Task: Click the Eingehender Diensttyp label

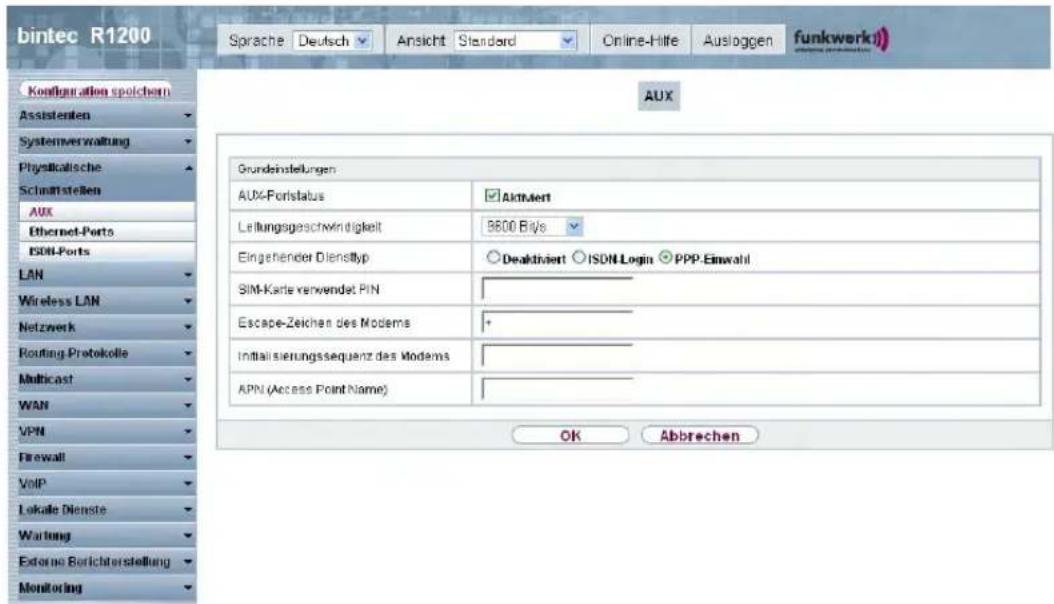Action: [x=303, y=257]
